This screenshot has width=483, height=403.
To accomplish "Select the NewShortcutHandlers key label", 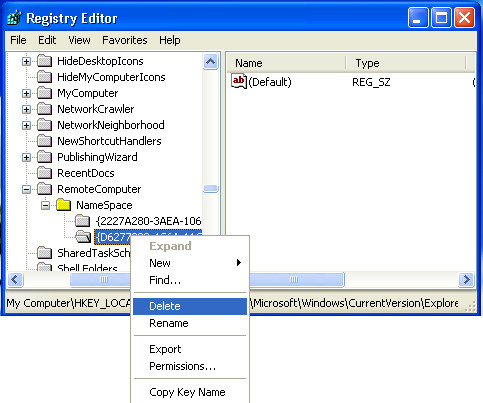I will coord(109,141).
